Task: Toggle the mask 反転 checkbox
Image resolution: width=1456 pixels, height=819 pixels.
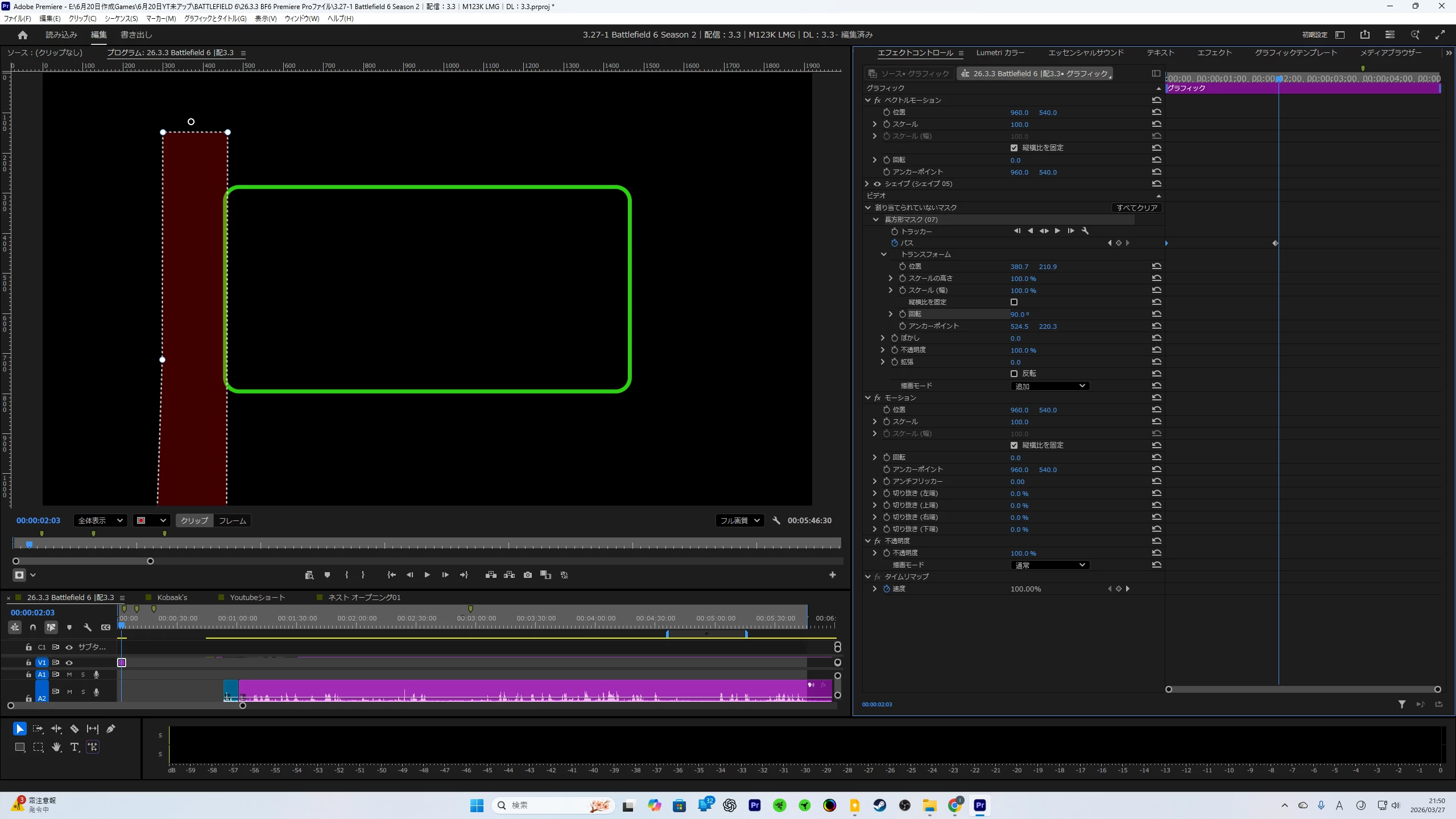Action: [1014, 374]
